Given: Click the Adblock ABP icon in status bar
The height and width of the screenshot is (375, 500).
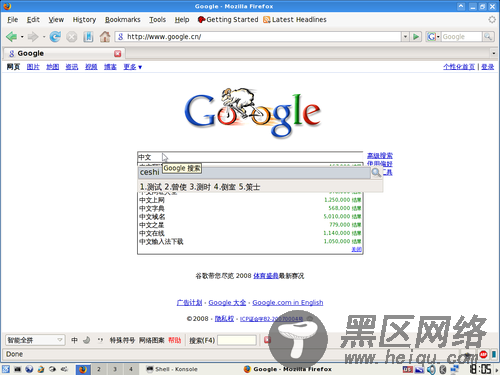Looking at the screenshot, I should click(483, 354).
